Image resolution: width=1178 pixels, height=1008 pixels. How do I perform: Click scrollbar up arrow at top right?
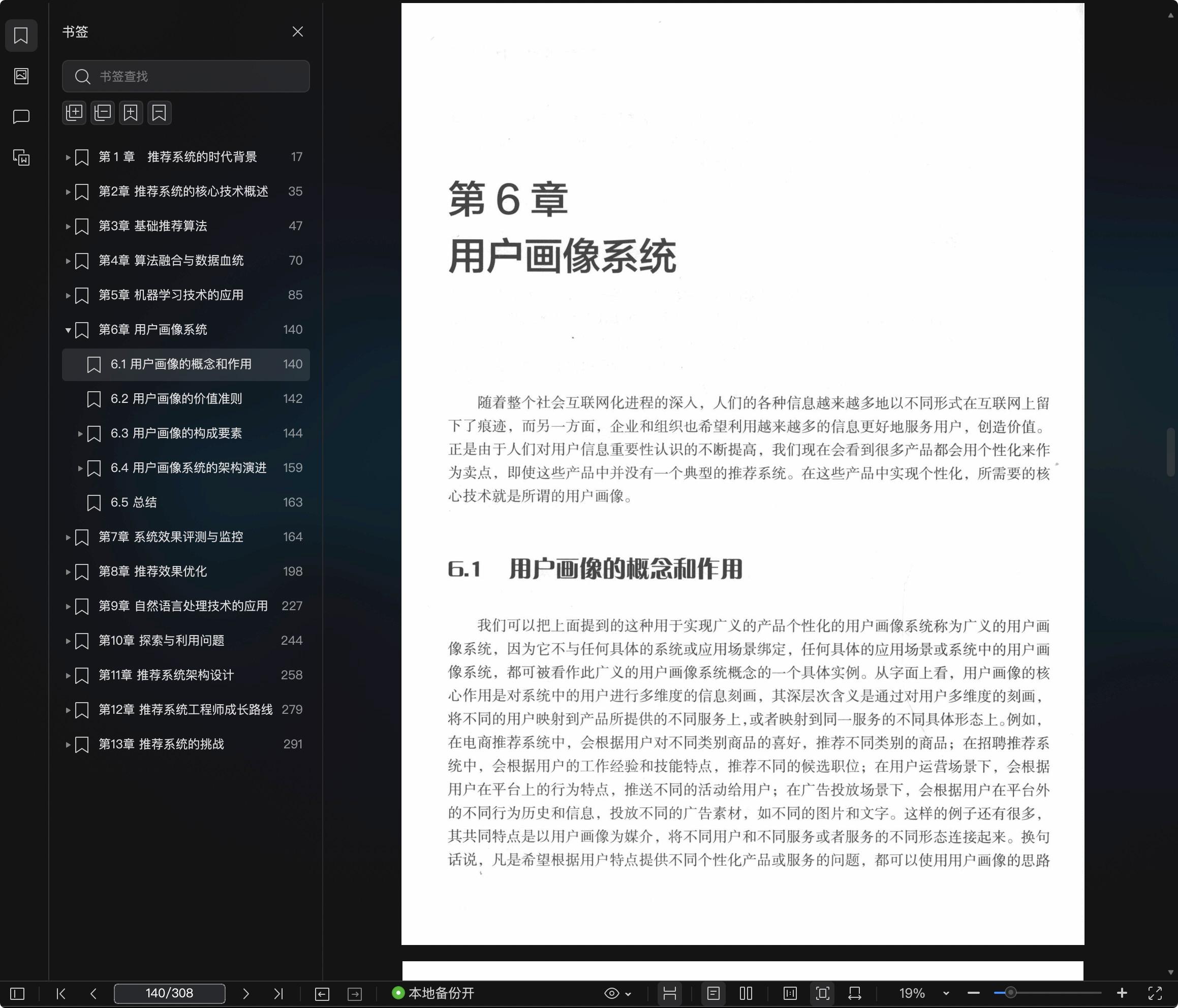coord(1170,16)
